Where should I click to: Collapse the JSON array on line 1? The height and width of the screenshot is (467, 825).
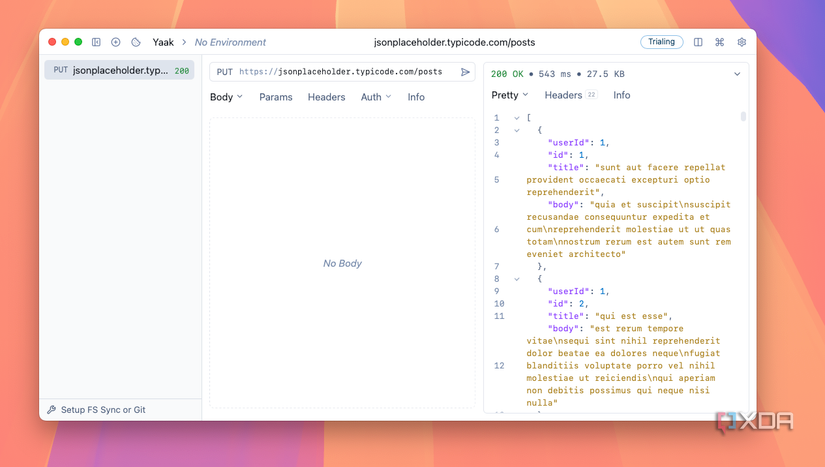(x=517, y=118)
